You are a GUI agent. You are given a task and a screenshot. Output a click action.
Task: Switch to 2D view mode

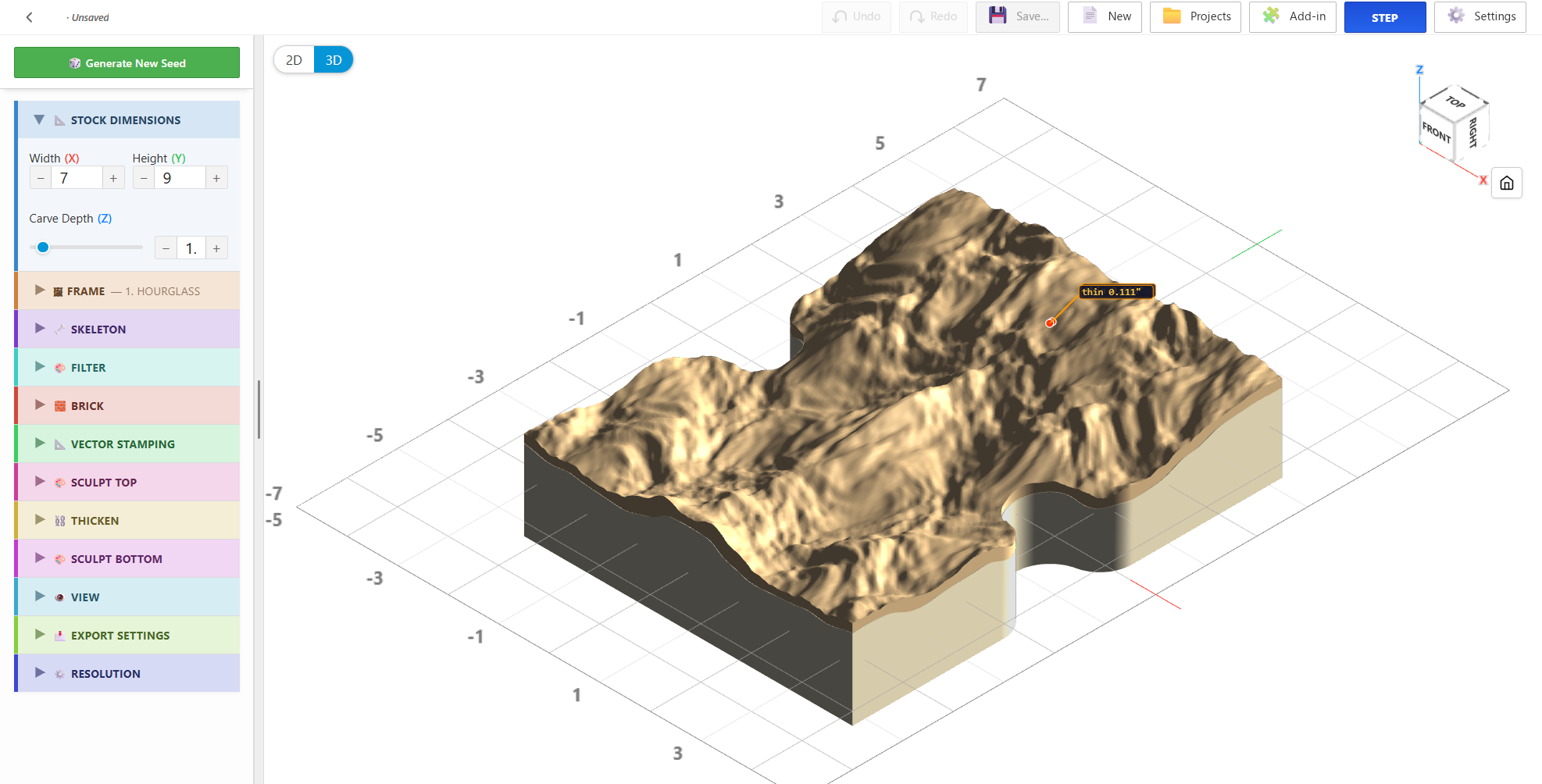click(x=294, y=60)
